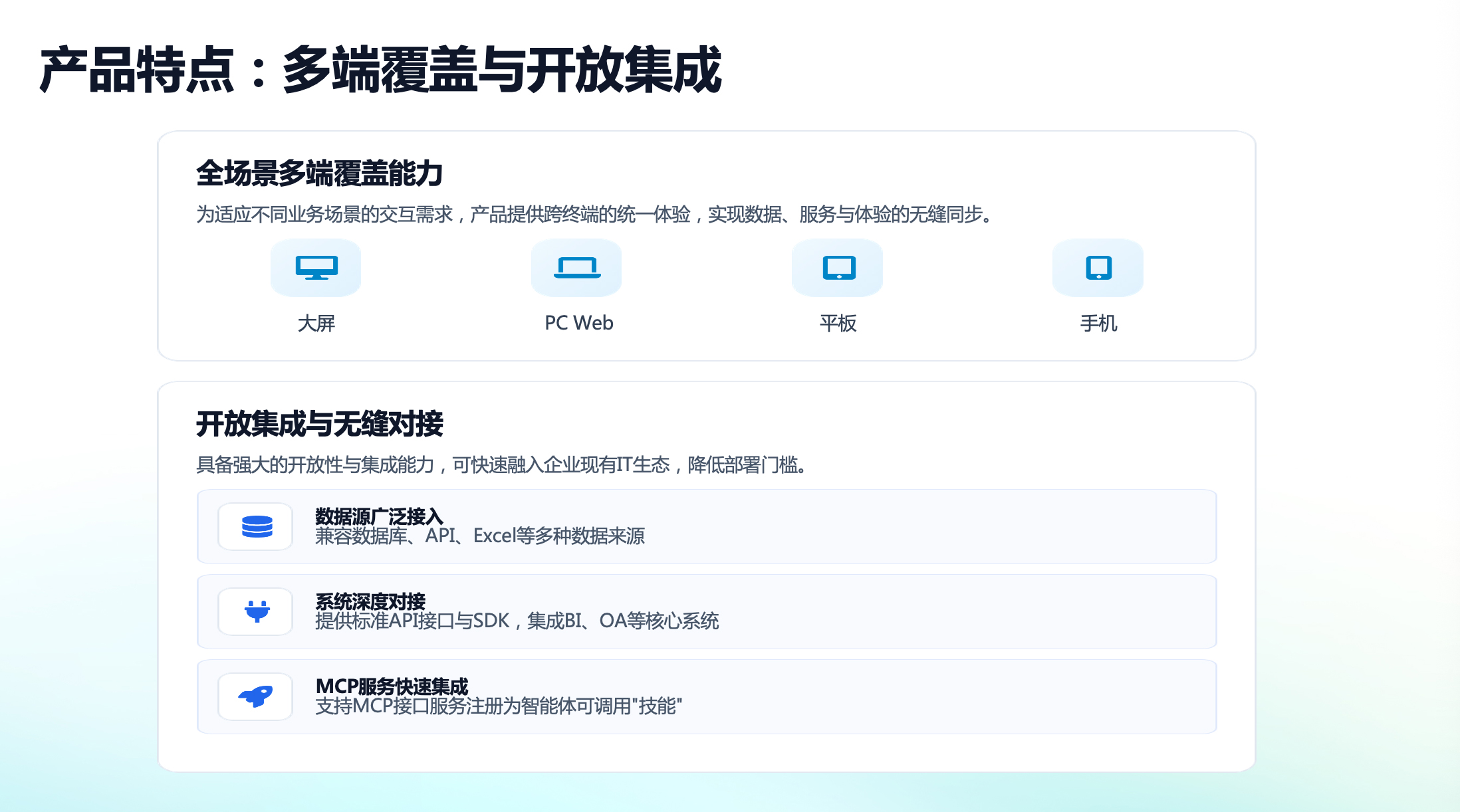Click the desktop monitor icon above 大屏
Image resolution: width=1460 pixels, height=812 pixels.
pyautogui.click(x=316, y=267)
